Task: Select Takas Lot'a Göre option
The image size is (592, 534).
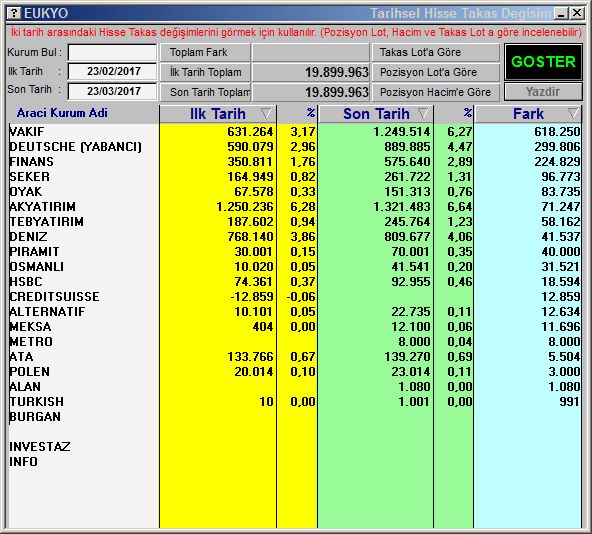Action: (436, 52)
